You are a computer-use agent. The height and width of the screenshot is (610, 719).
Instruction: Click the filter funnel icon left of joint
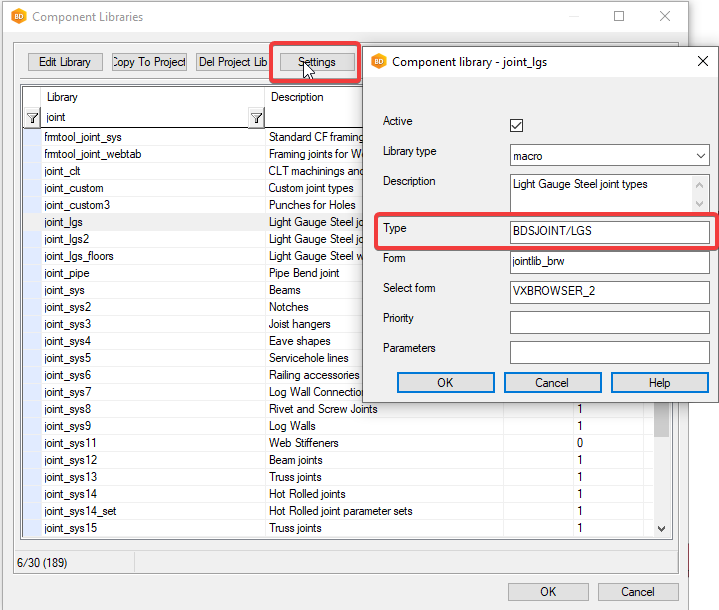coord(32,118)
